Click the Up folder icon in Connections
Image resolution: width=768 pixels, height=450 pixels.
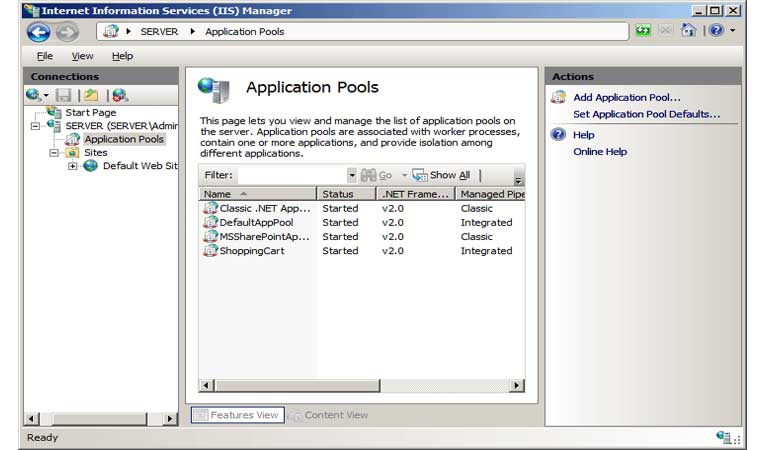(91, 95)
